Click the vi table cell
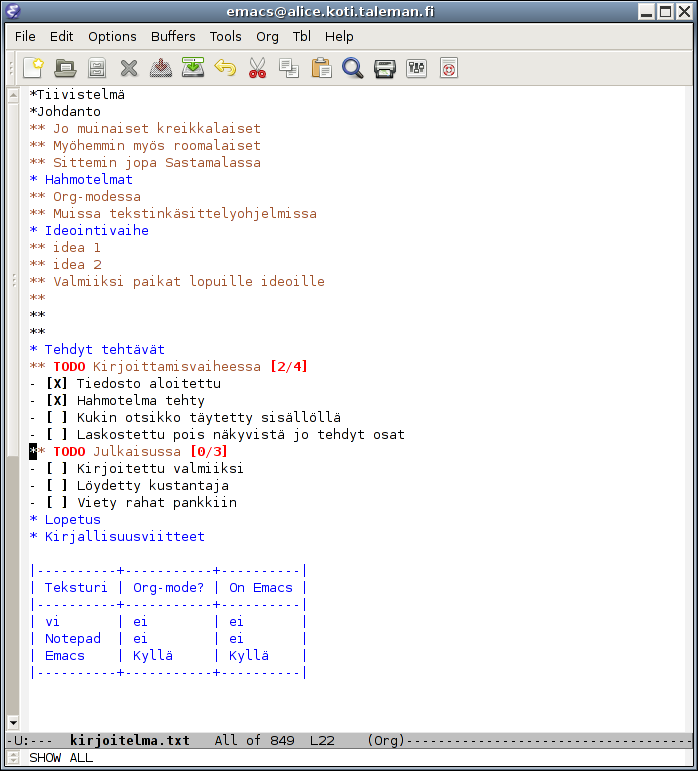This screenshot has height=771, width=698. [53, 622]
